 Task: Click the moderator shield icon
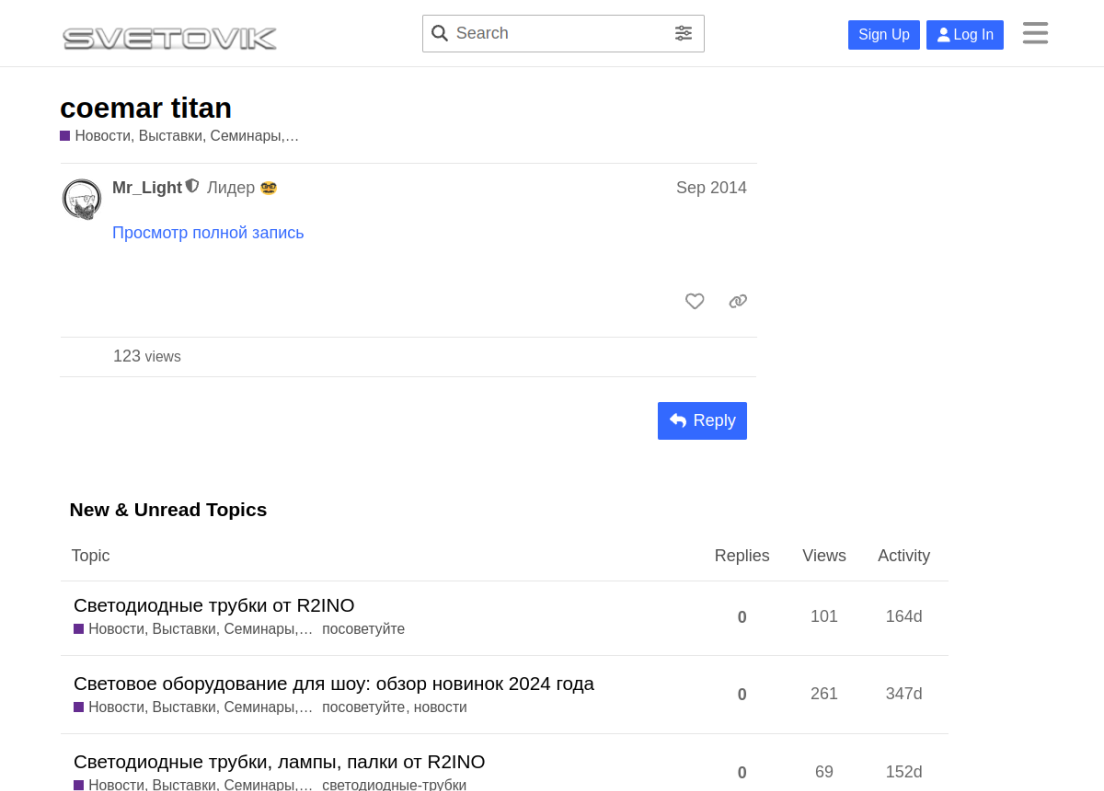pos(192,186)
